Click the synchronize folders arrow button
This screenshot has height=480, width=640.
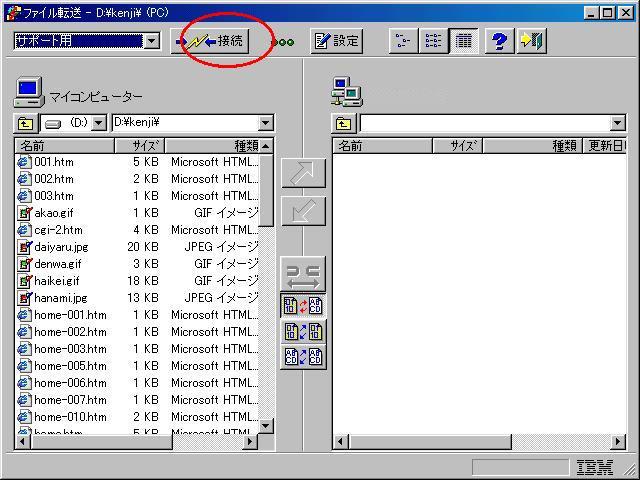pyautogui.click(x=303, y=273)
